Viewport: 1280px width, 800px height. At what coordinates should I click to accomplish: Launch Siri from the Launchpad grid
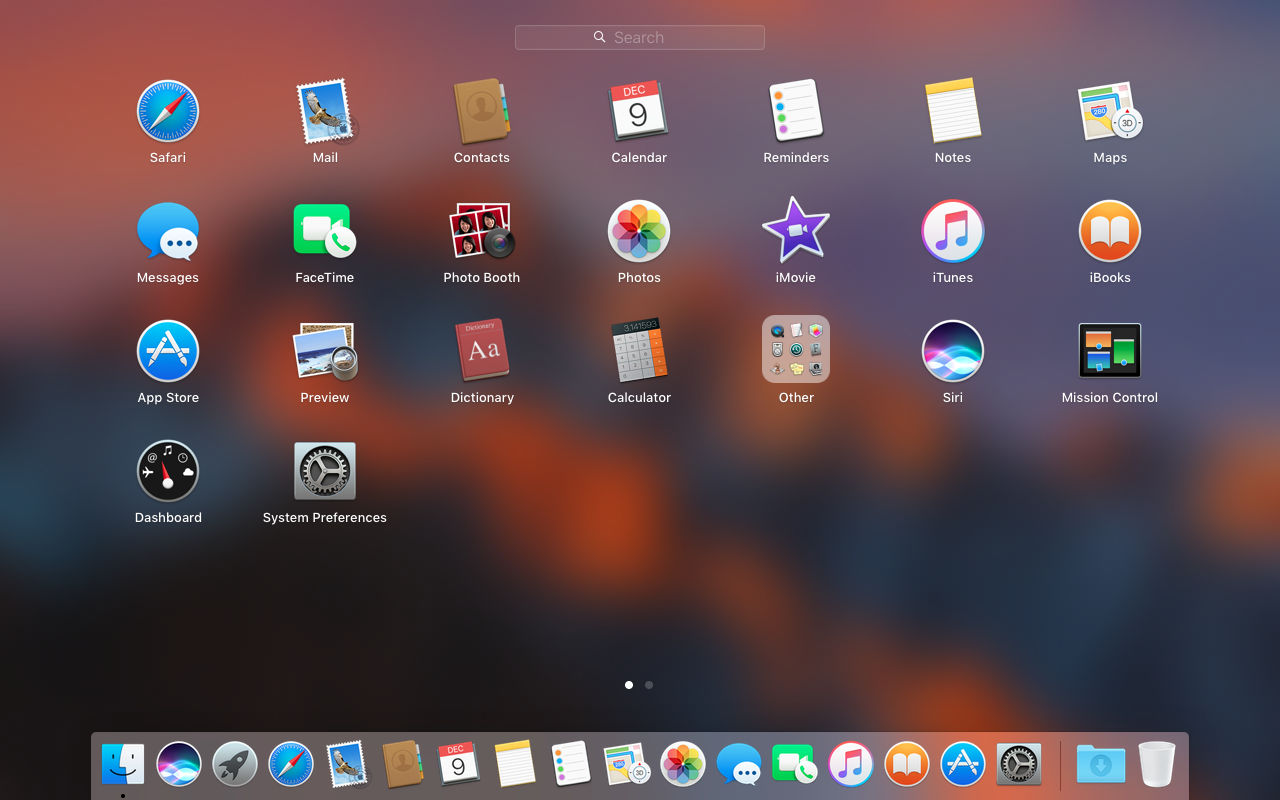tap(953, 351)
